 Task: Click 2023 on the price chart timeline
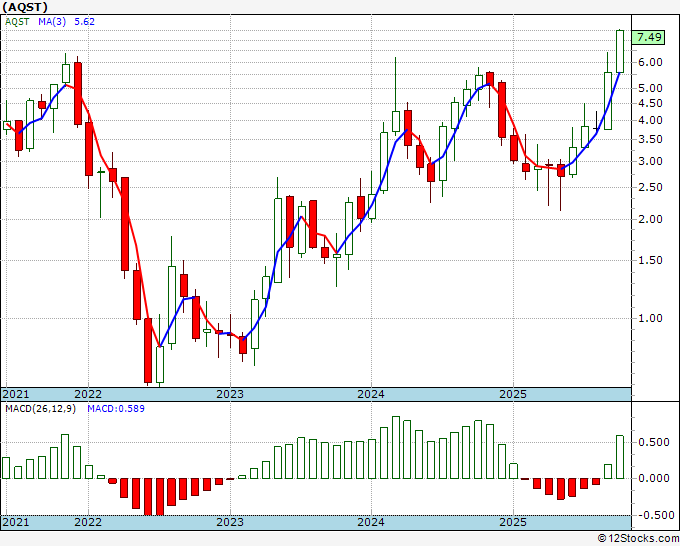230,394
